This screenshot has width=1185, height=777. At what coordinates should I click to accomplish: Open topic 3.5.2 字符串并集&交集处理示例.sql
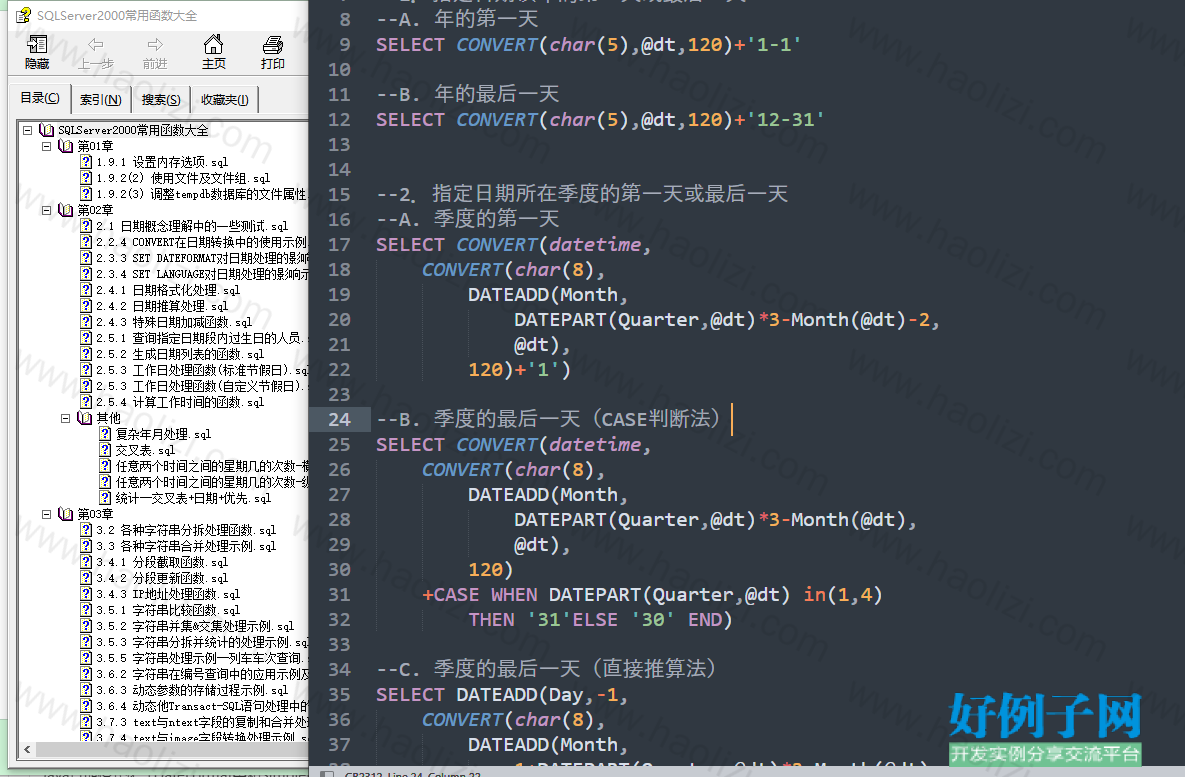coord(195,627)
